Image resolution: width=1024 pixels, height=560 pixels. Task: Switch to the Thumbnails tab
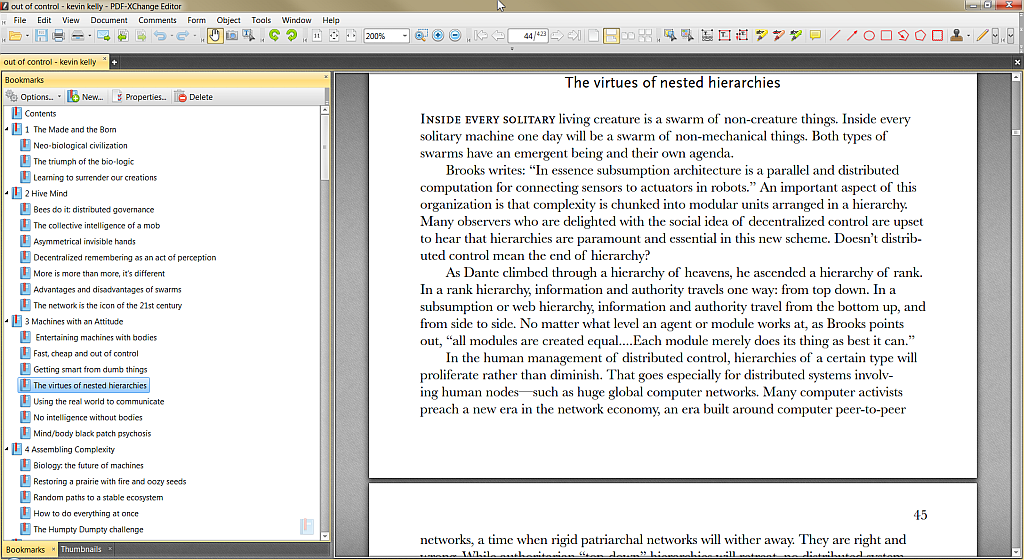[x=81, y=549]
